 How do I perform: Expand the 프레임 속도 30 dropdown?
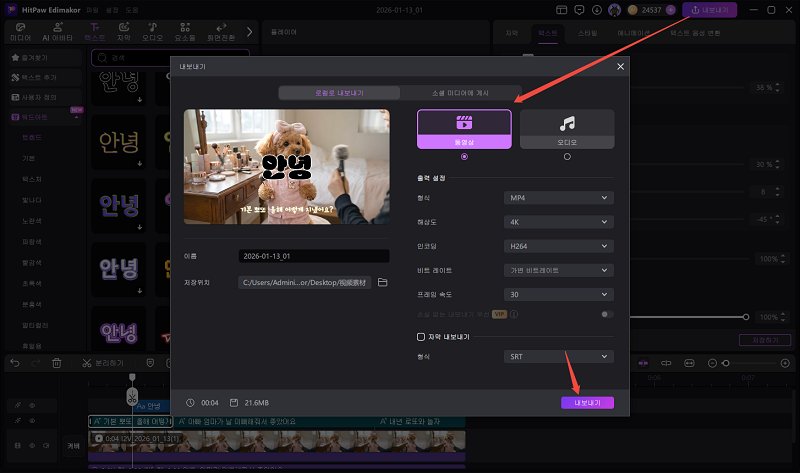click(x=558, y=294)
